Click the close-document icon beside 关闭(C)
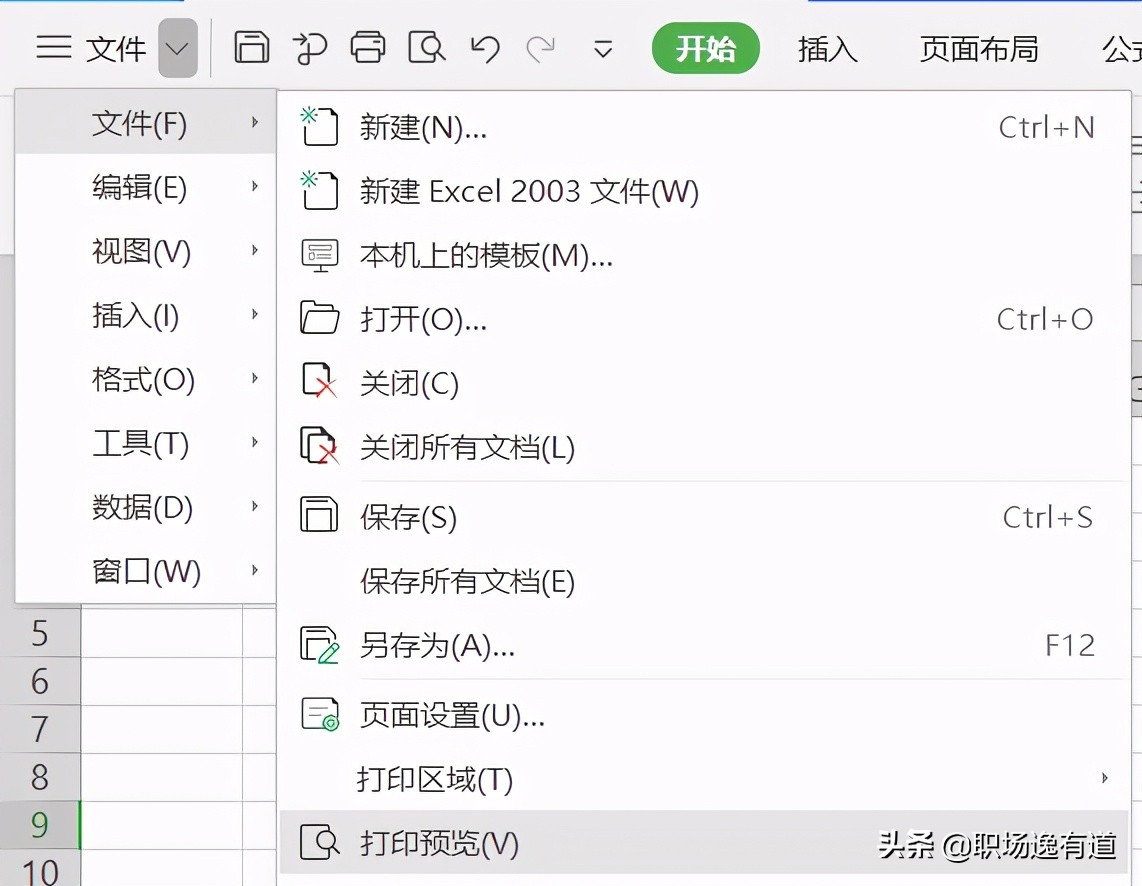Image resolution: width=1142 pixels, height=886 pixels. (x=319, y=381)
